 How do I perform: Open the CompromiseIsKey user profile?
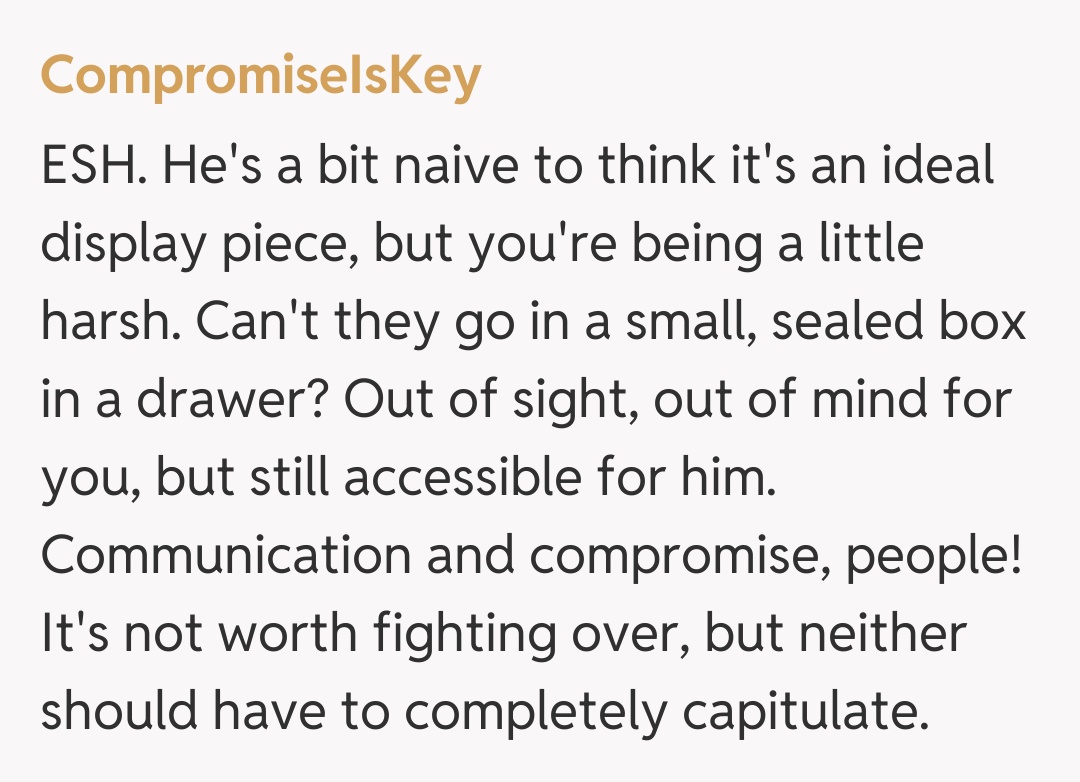(x=260, y=77)
